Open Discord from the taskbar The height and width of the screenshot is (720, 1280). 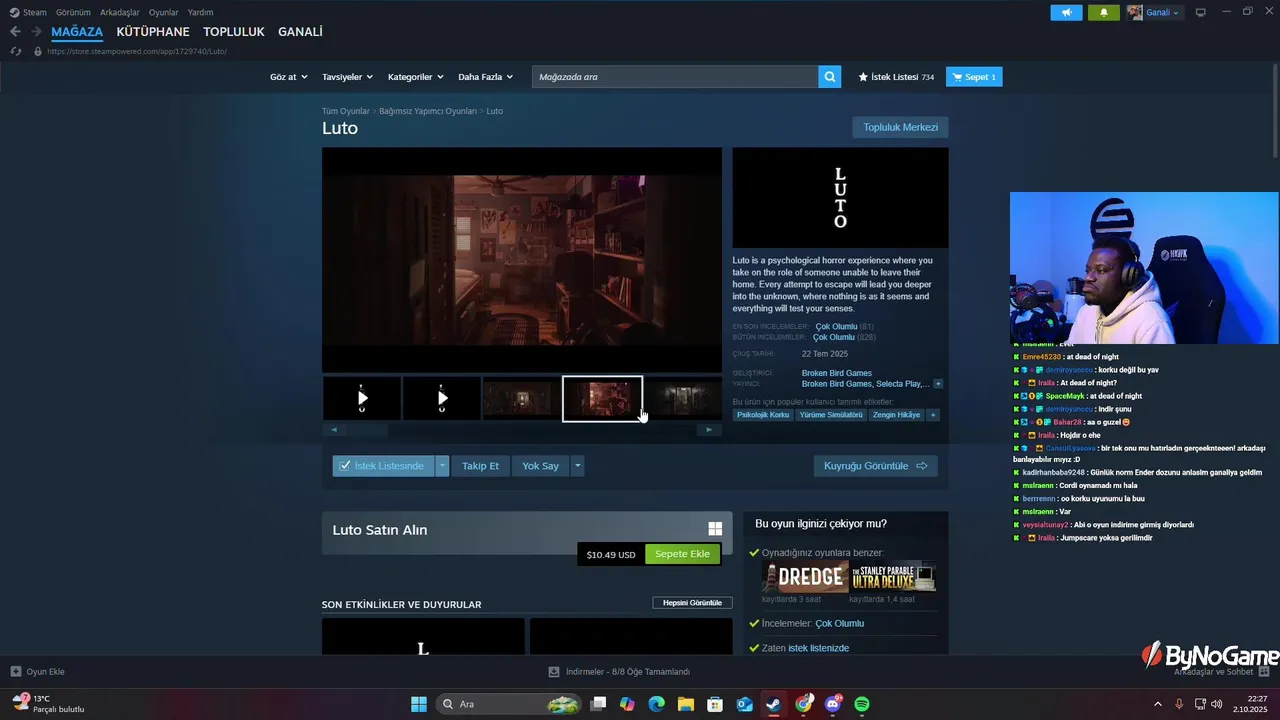[833, 704]
